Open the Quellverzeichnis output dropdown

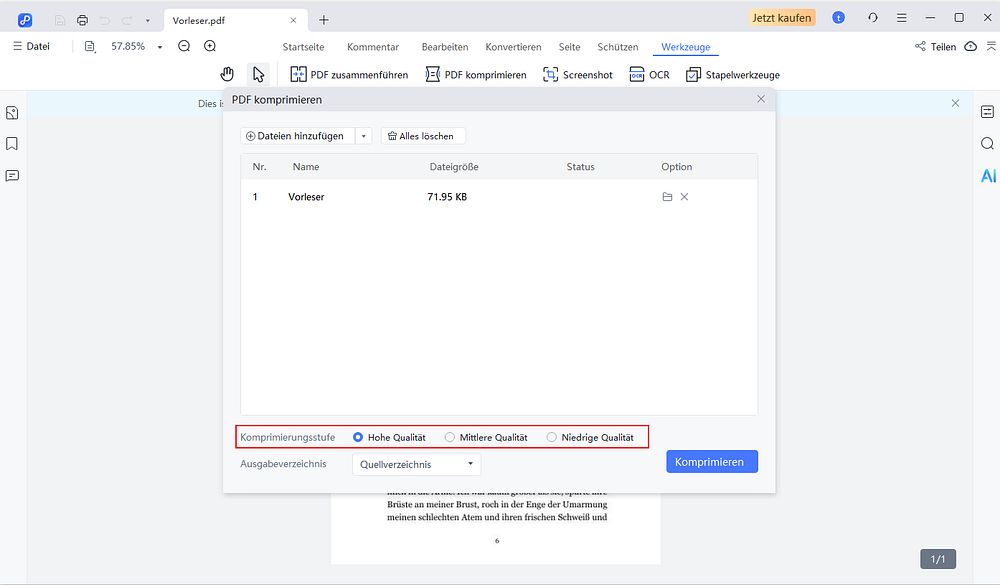click(416, 464)
